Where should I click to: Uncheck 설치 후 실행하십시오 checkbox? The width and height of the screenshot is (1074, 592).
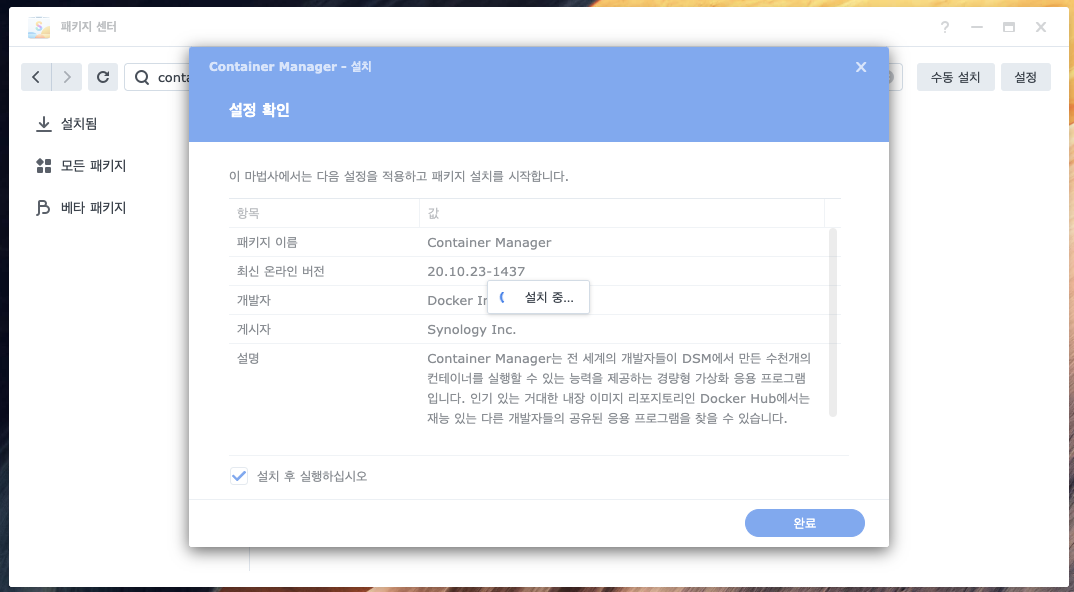pos(238,476)
